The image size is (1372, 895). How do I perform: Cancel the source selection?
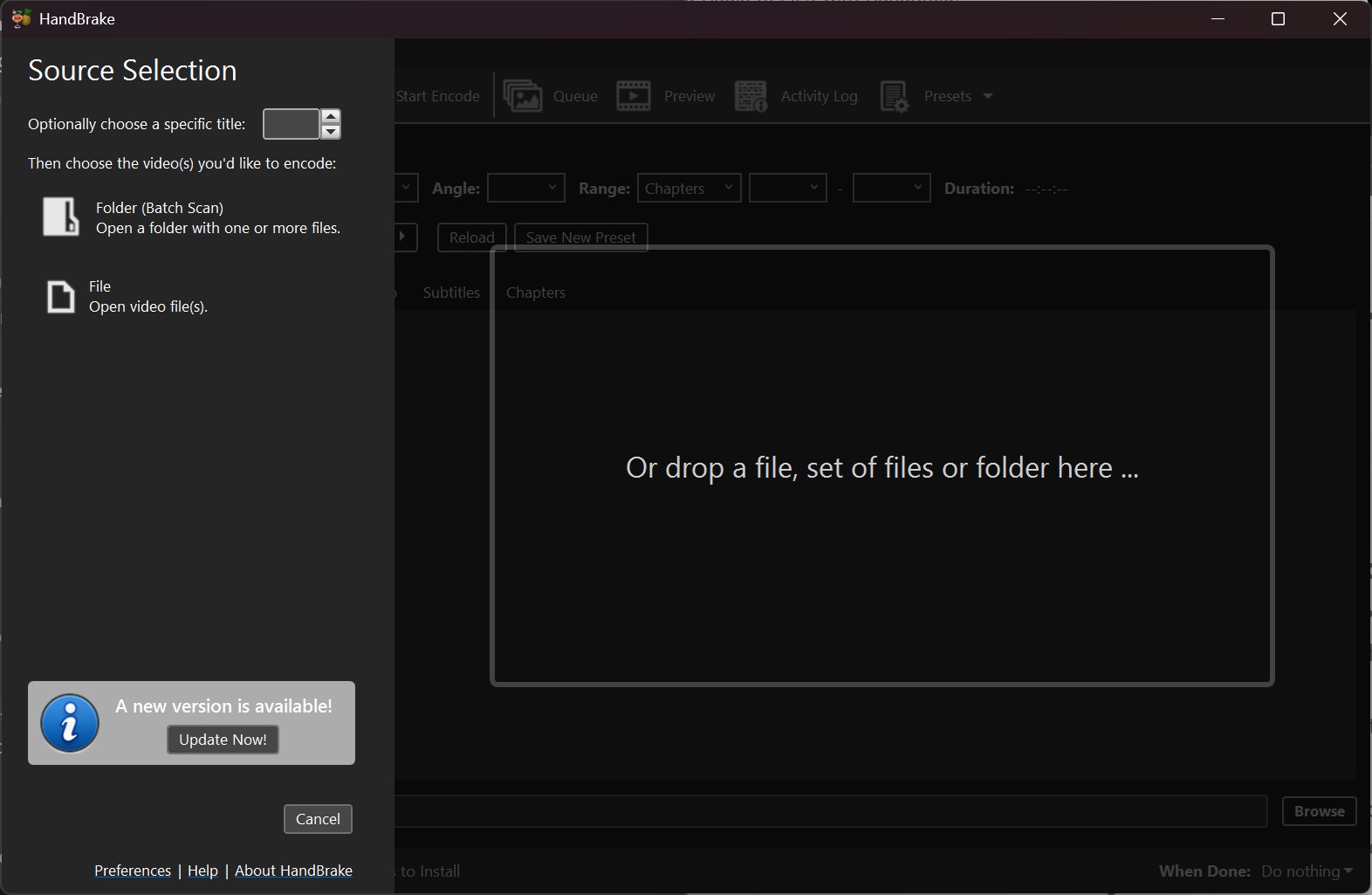point(318,819)
